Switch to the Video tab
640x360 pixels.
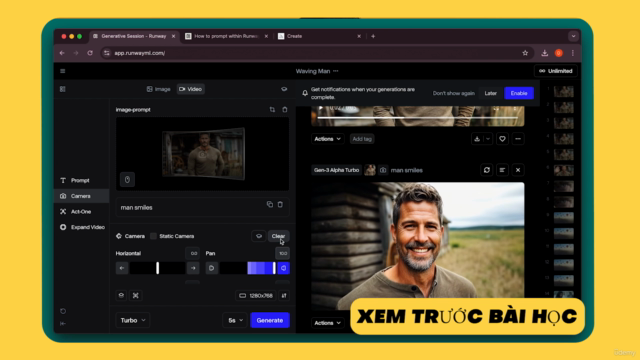point(191,89)
